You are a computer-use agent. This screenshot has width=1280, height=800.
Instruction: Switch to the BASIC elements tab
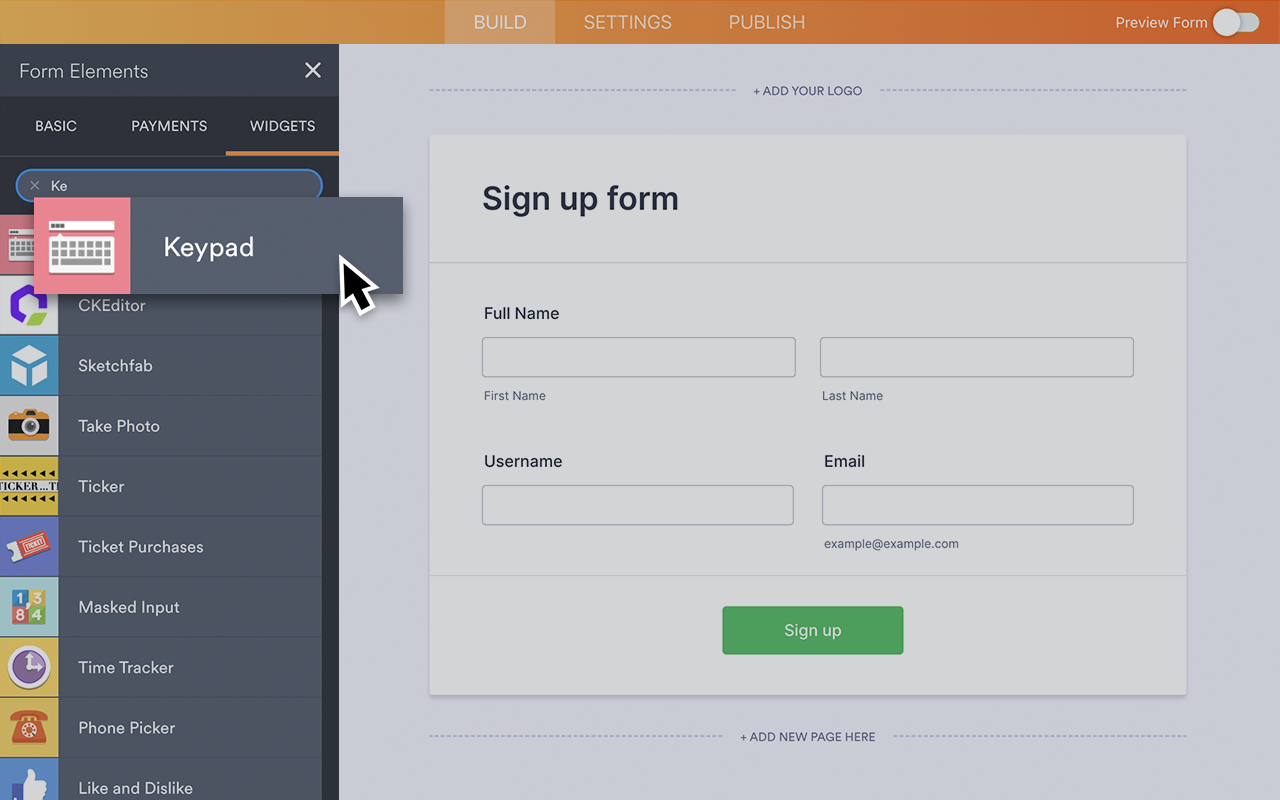[56, 126]
